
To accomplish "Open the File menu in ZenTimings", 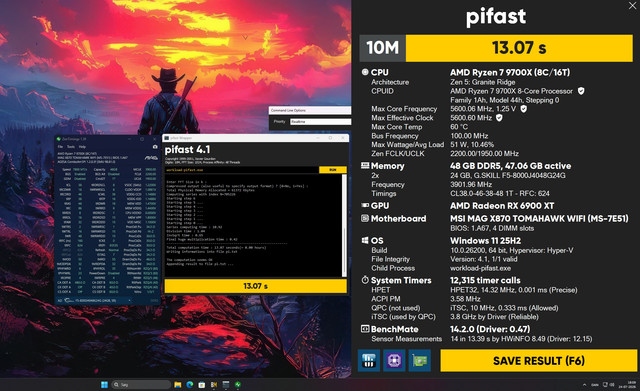I will coord(60,147).
